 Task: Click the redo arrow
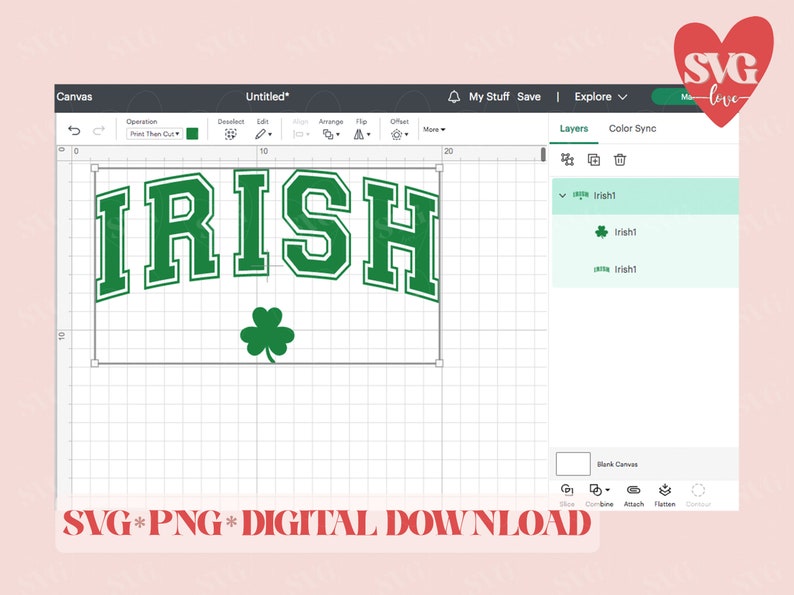(99, 131)
